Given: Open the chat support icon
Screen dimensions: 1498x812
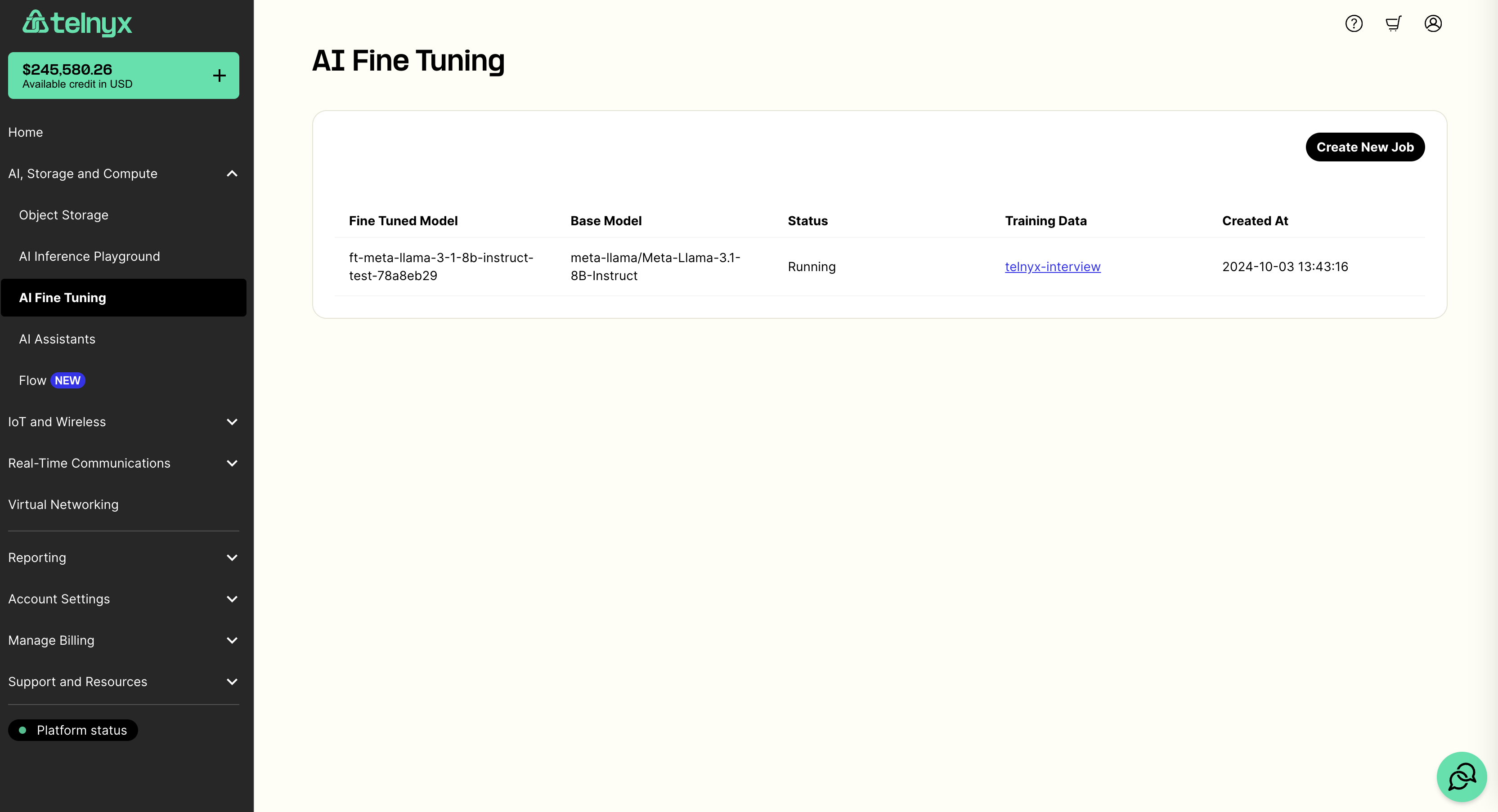Looking at the screenshot, I should coord(1461,775).
